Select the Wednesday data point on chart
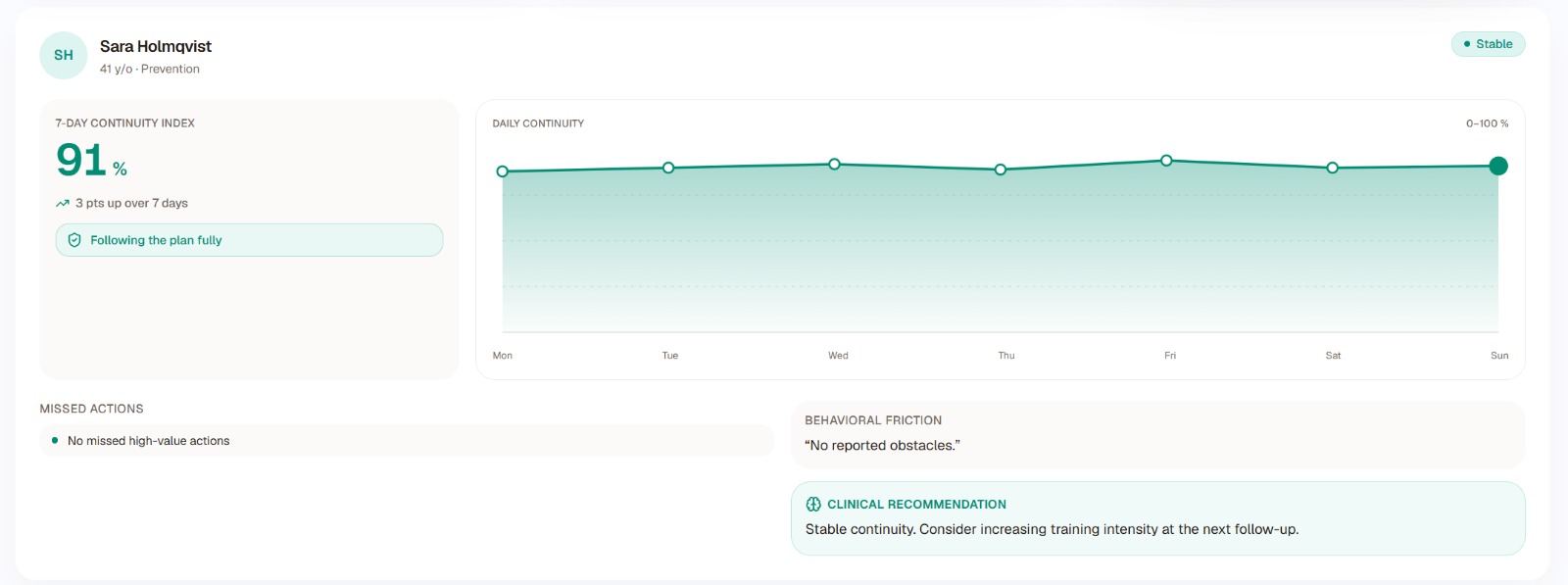Viewport: 1568px width, 585px height. 834,164
